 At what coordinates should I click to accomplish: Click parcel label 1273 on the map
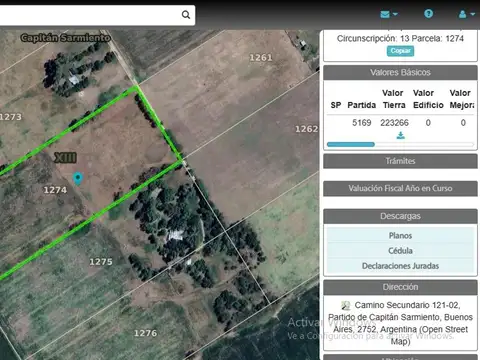pyautogui.click(x=11, y=117)
